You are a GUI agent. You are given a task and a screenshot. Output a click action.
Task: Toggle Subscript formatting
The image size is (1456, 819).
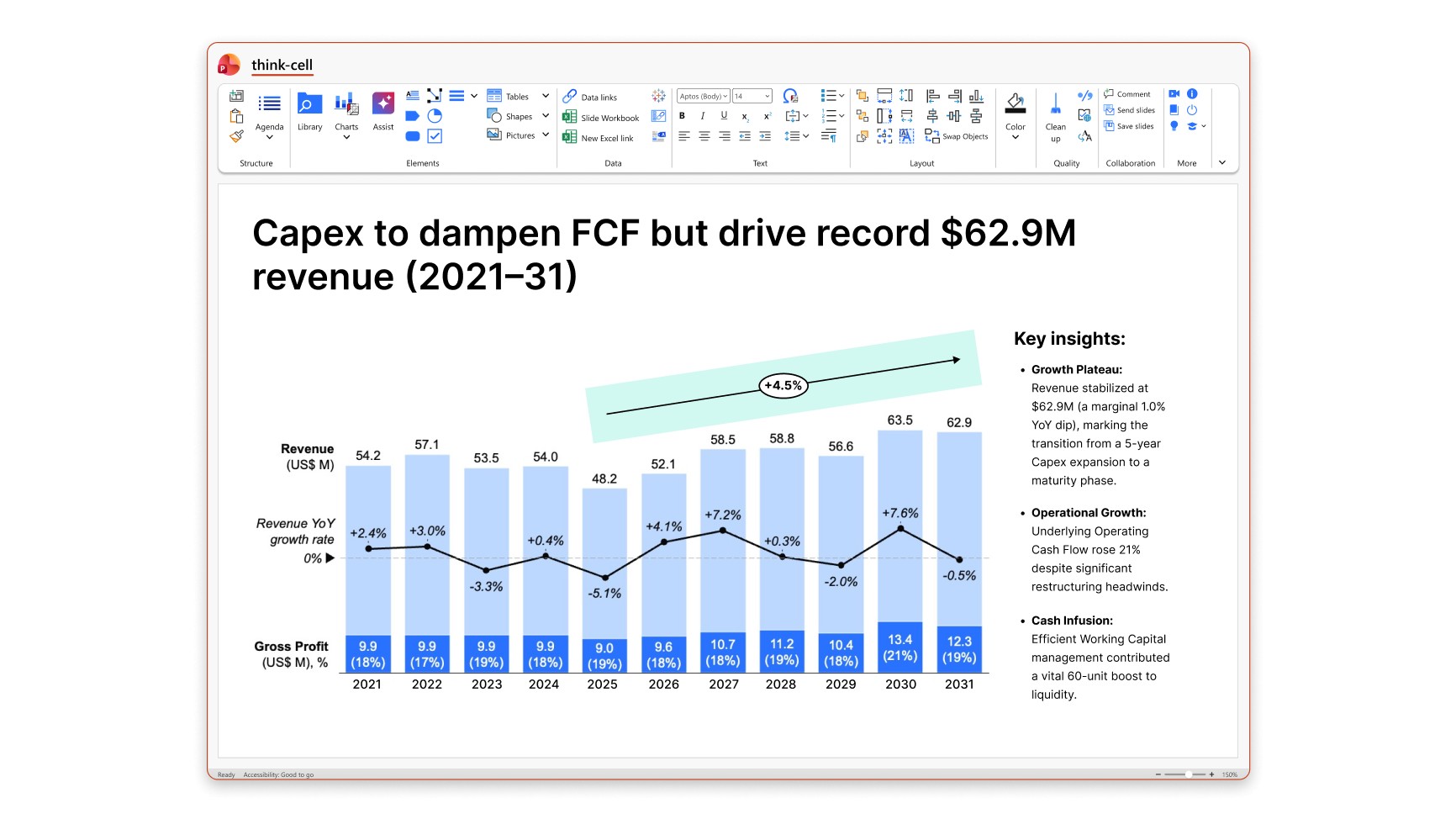tap(745, 116)
